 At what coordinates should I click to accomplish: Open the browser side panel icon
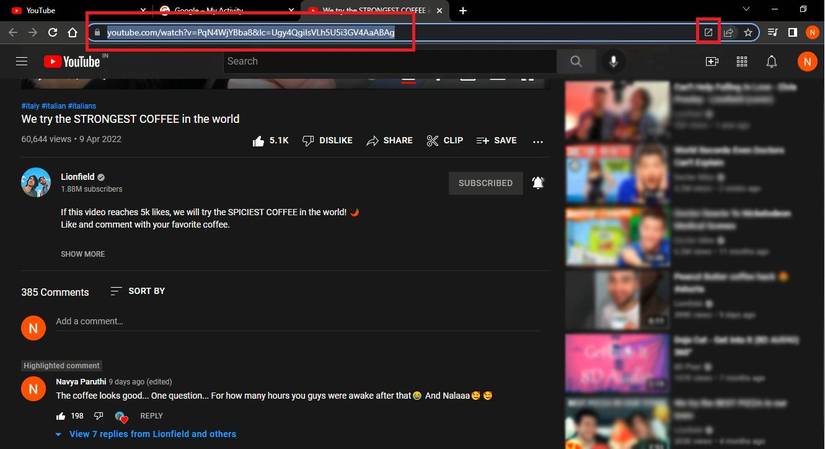coord(792,33)
